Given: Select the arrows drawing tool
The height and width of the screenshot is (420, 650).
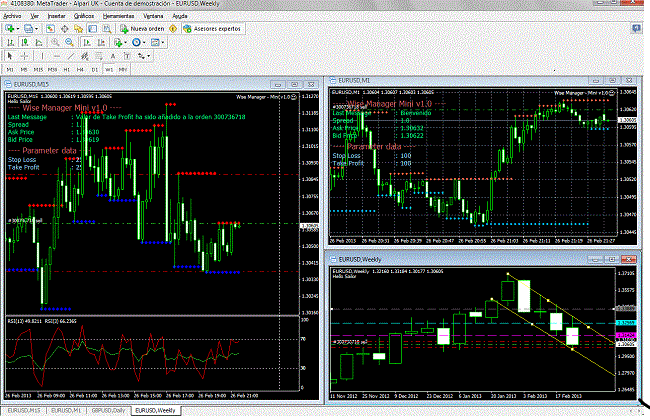Looking at the screenshot, I should click(141, 56).
